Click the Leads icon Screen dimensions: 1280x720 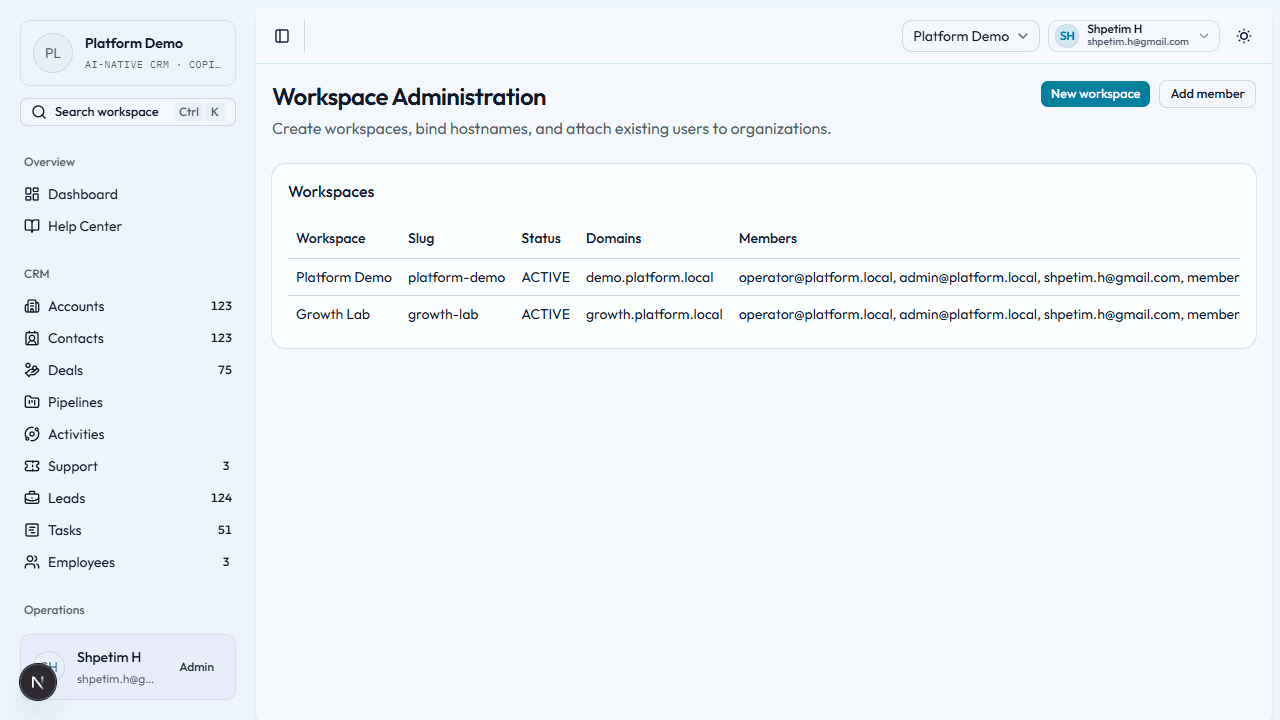31,498
